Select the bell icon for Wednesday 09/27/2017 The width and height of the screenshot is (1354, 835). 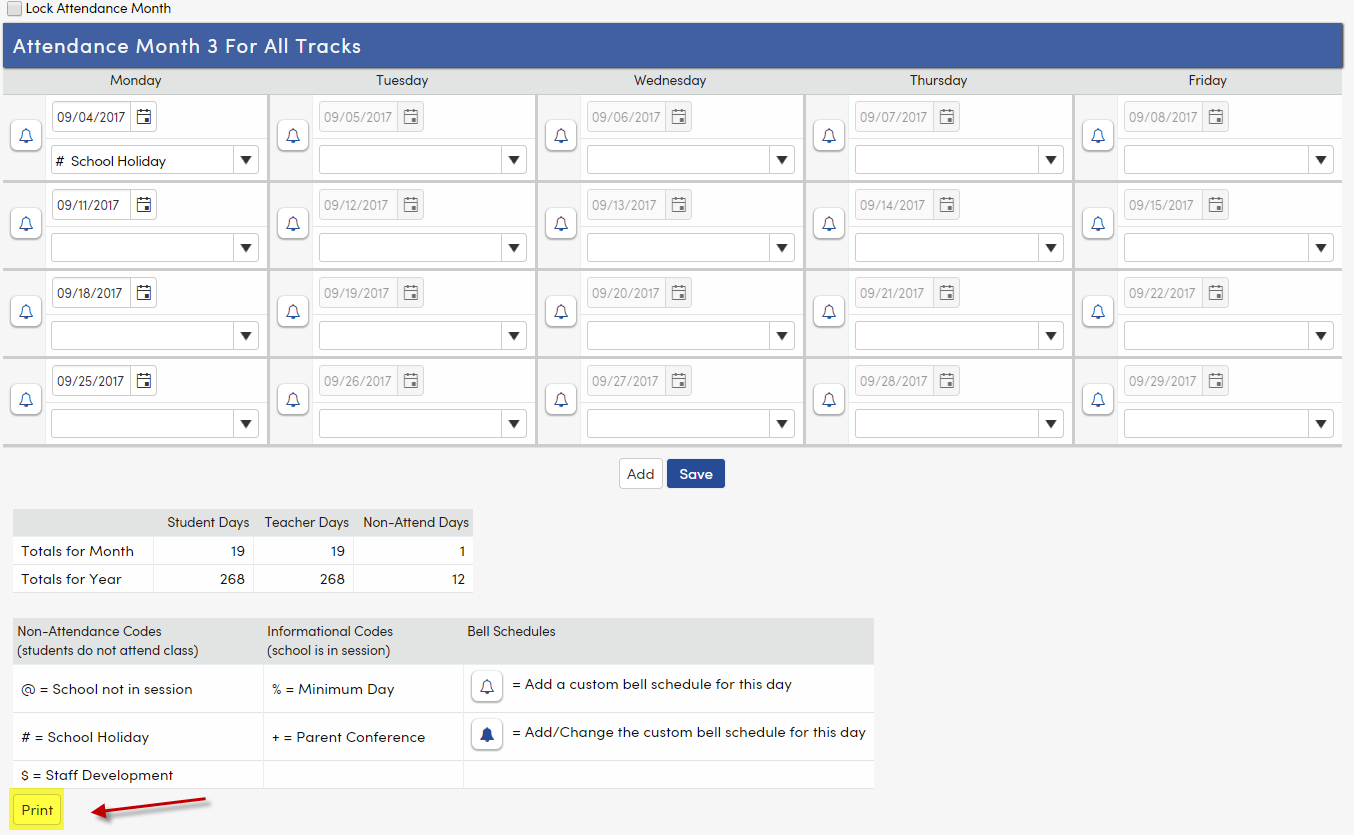[x=561, y=399]
